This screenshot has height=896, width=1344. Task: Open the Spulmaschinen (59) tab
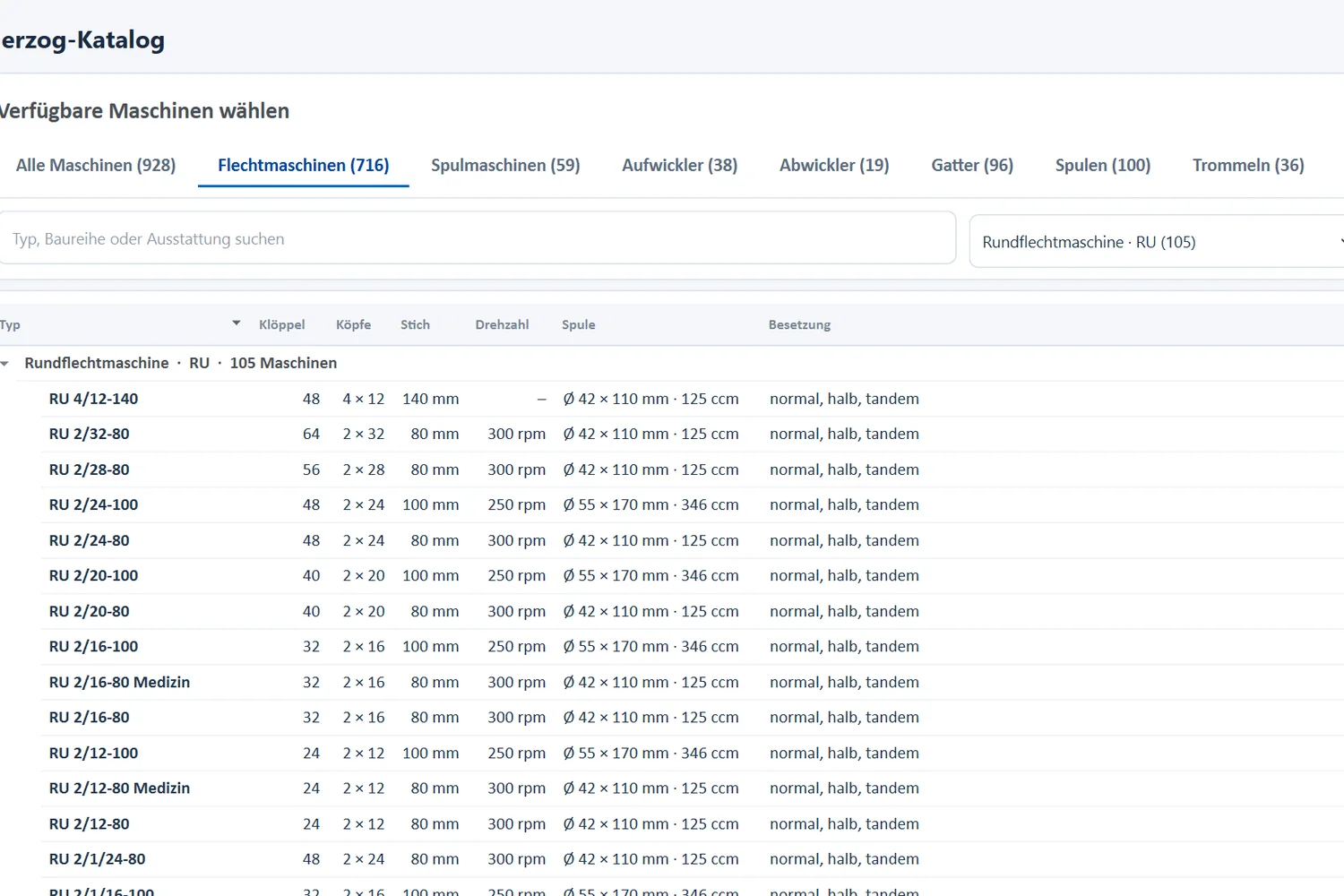[505, 165]
